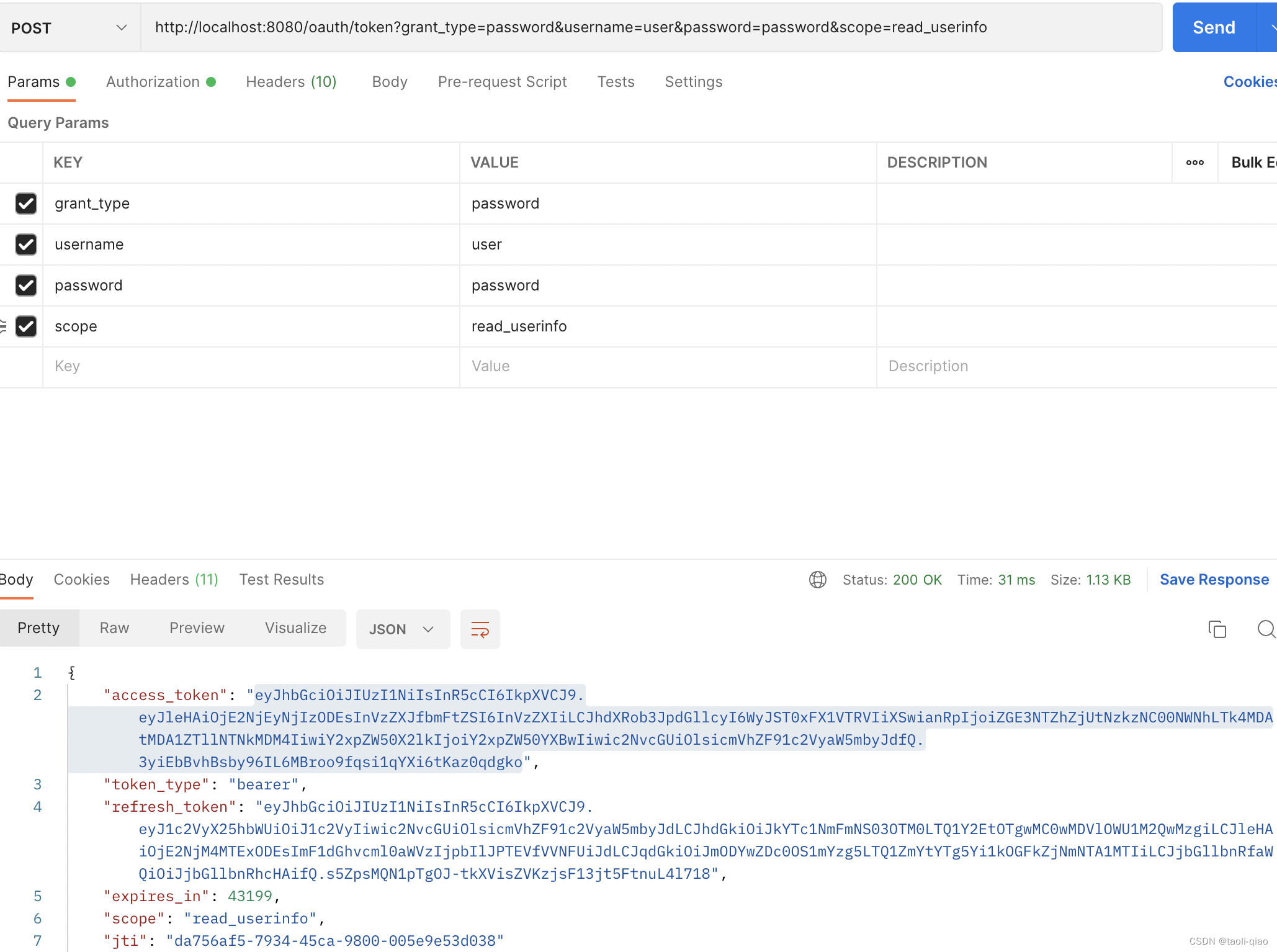Image resolution: width=1277 pixels, height=952 pixels.
Task: Select the Preview view
Action: (197, 628)
